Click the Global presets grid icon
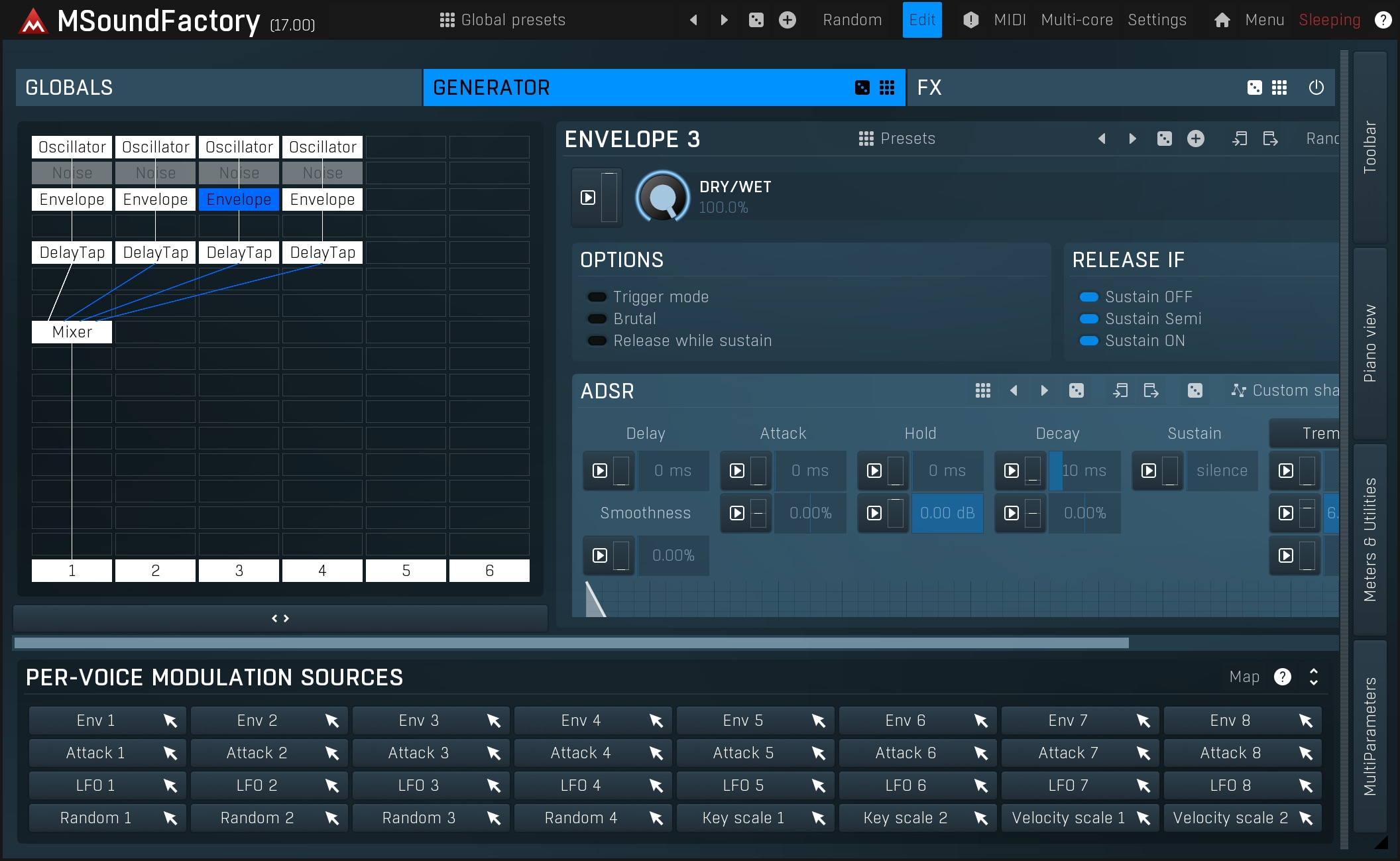 pyautogui.click(x=447, y=20)
